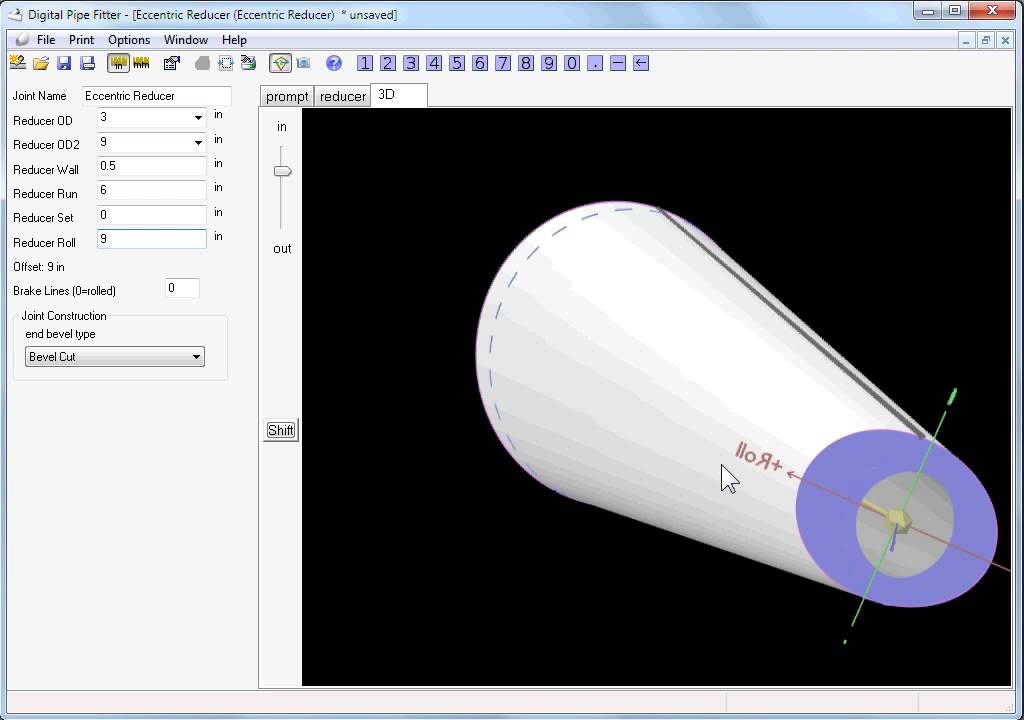Image resolution: width=1024 pixels, height=720 pixels.
Task: Click the dotted selection frame toolbar icon
Action: click(225, 63)
